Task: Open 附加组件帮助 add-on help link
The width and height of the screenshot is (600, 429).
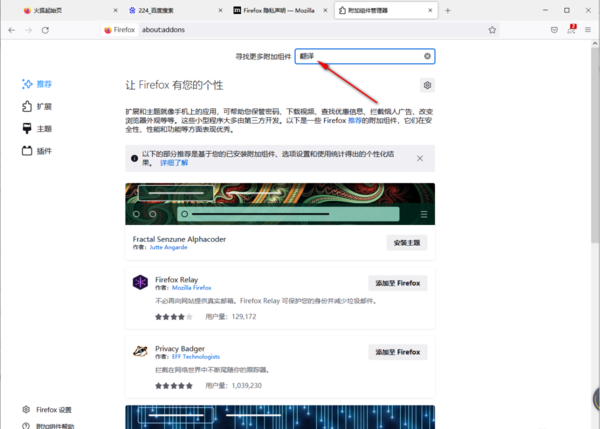Action: tap(48, 426)
